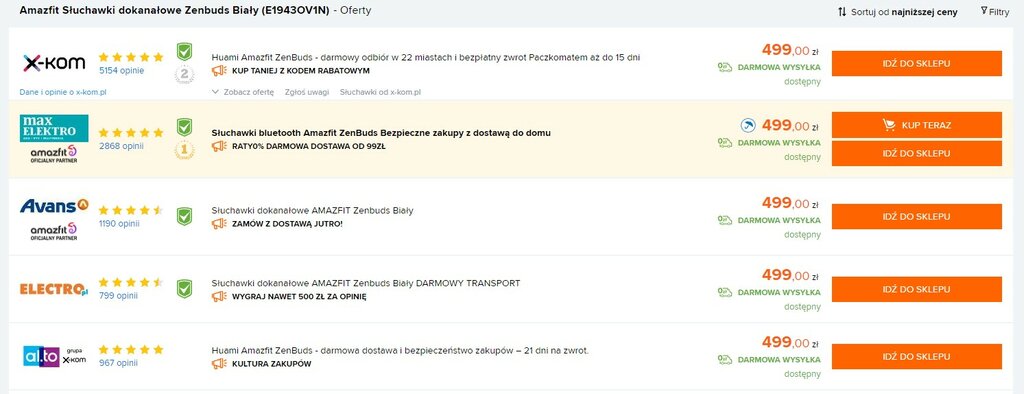Go to Avans shop via IDŹ DO SKLEPU
The width and height of the screenshot is (1024, 394).
(x=916, y=216)
